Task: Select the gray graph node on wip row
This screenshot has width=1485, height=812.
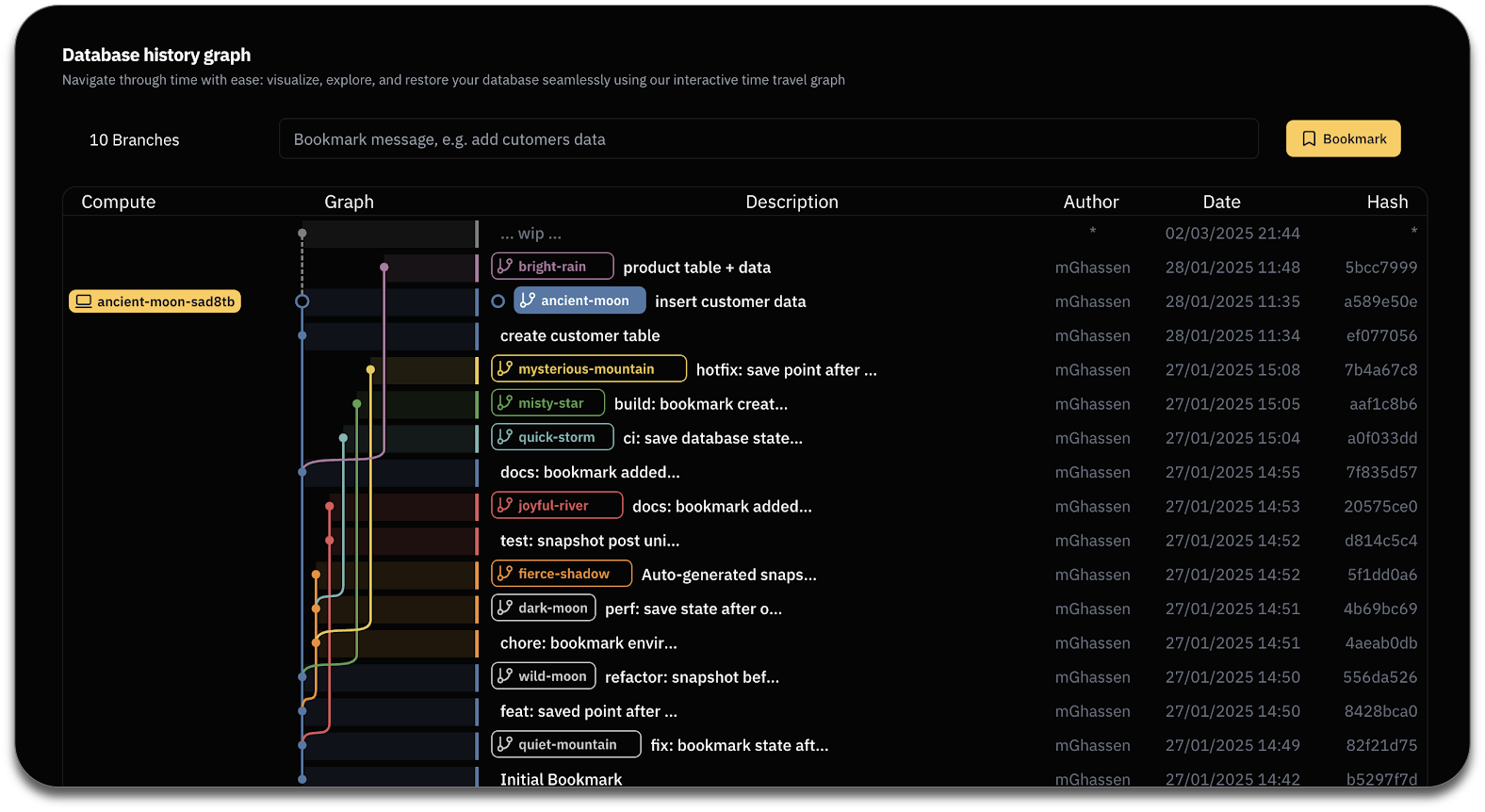Action: pos(302,233)
